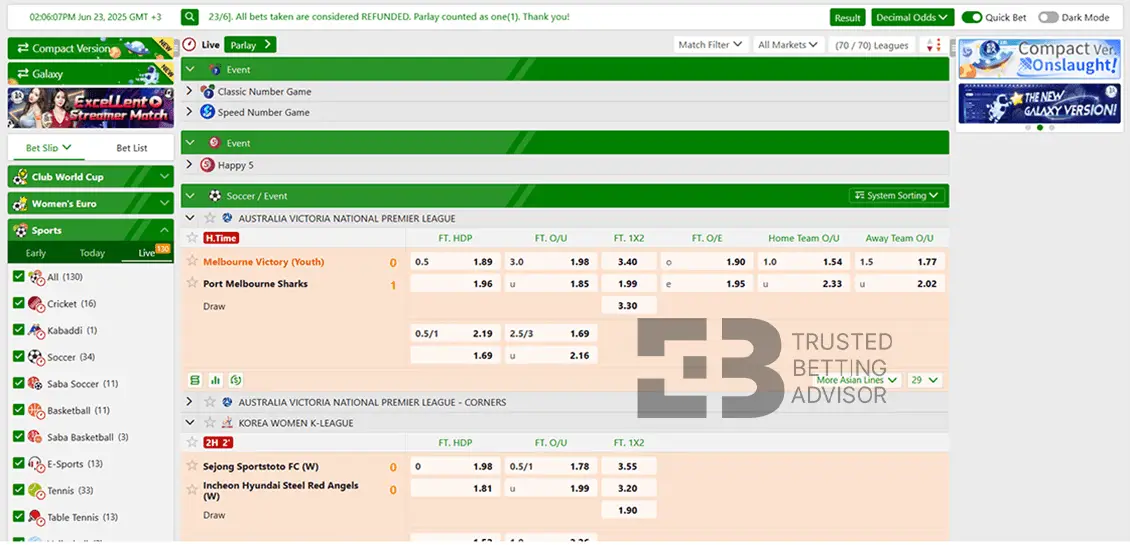
Task: Click the Women's Euro icon
Action: [x=20, y=203]
